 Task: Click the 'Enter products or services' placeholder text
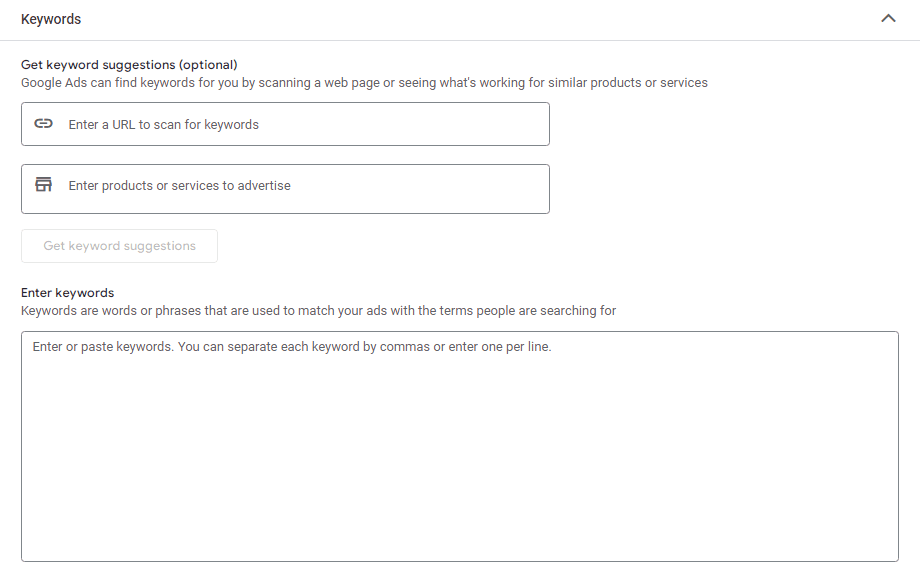point(180,185)
